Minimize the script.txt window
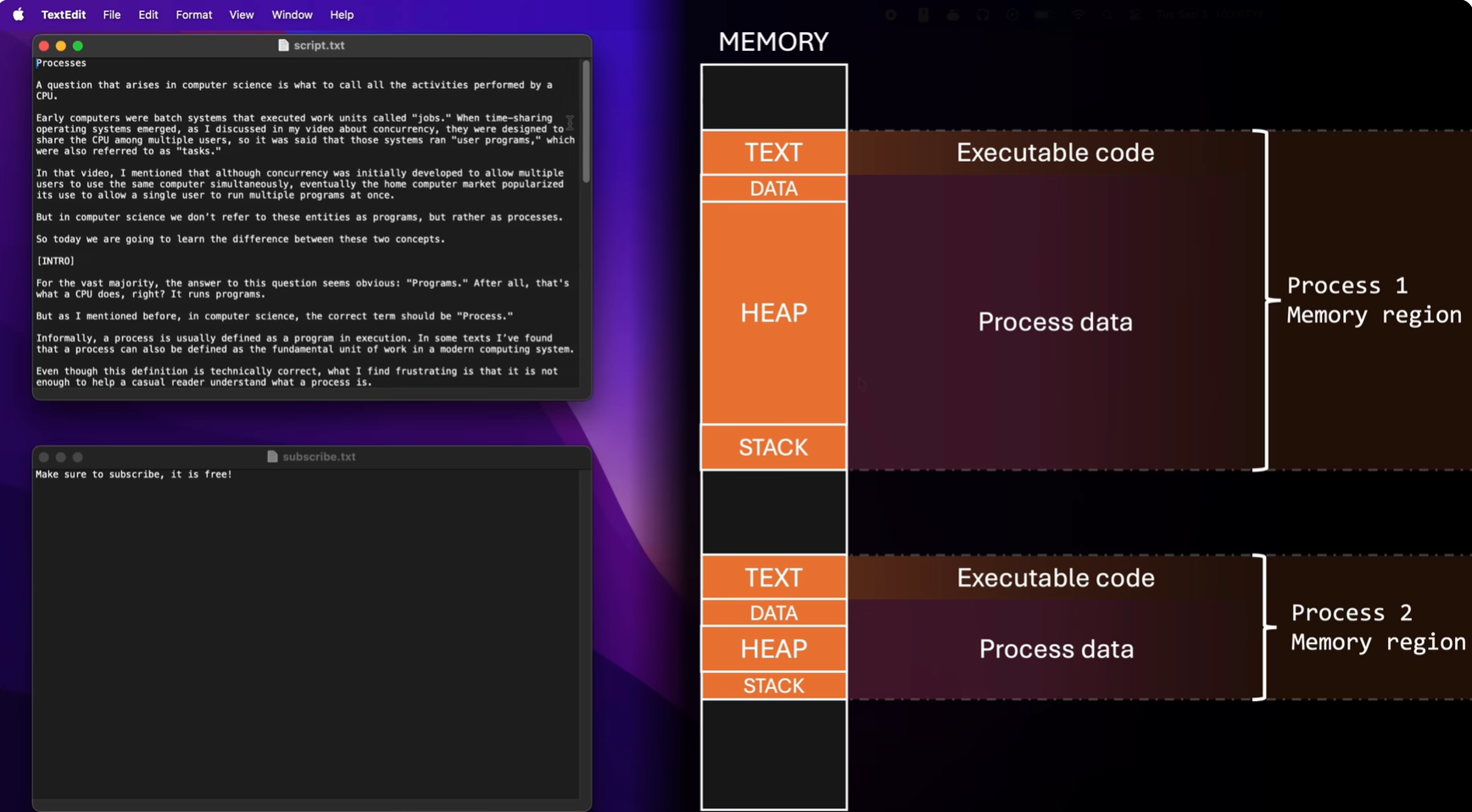The width and height of the screenshot is (1472, 812). pos(61,46)
